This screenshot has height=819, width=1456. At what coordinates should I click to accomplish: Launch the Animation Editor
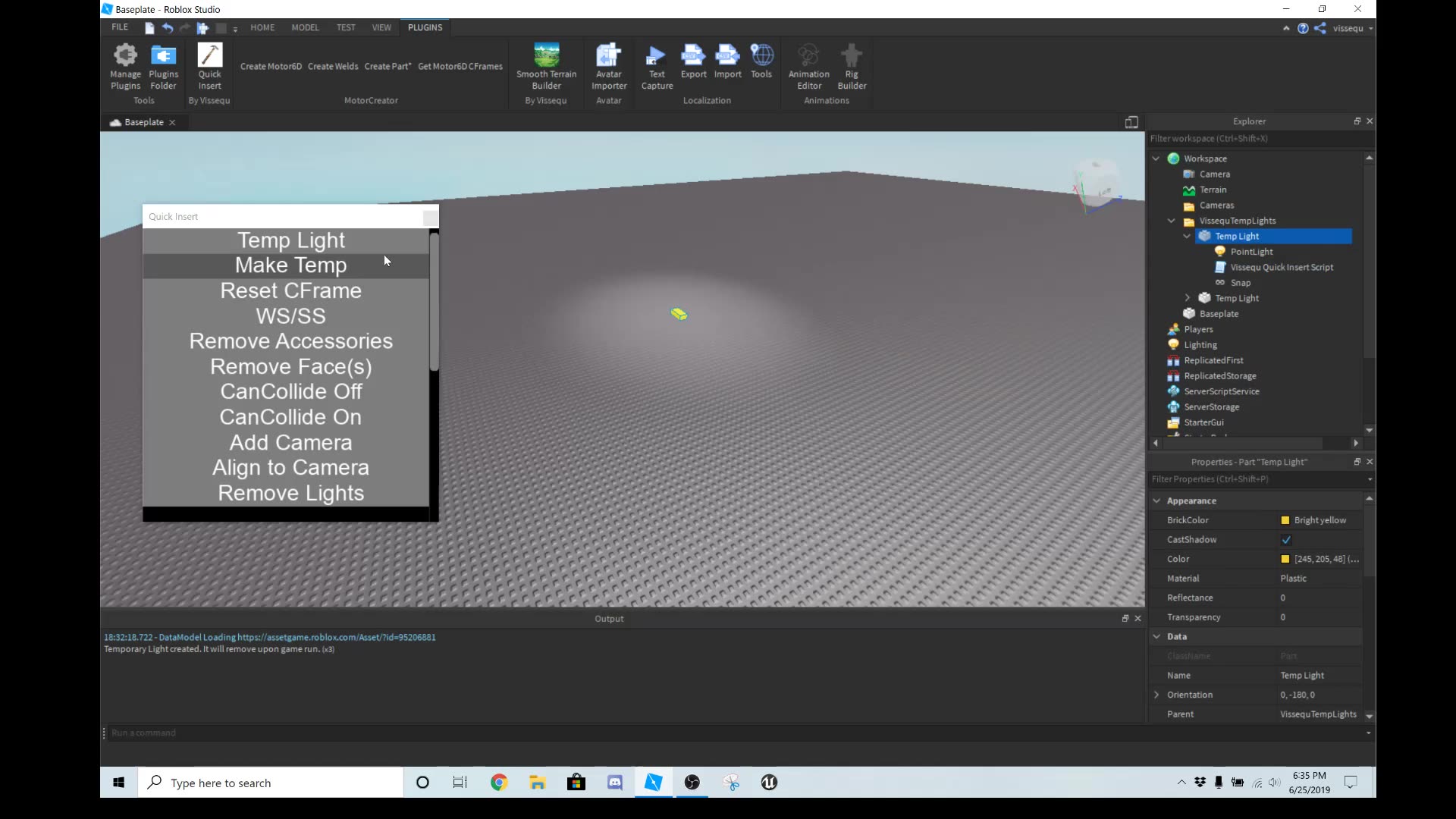(x=808, y=64)
